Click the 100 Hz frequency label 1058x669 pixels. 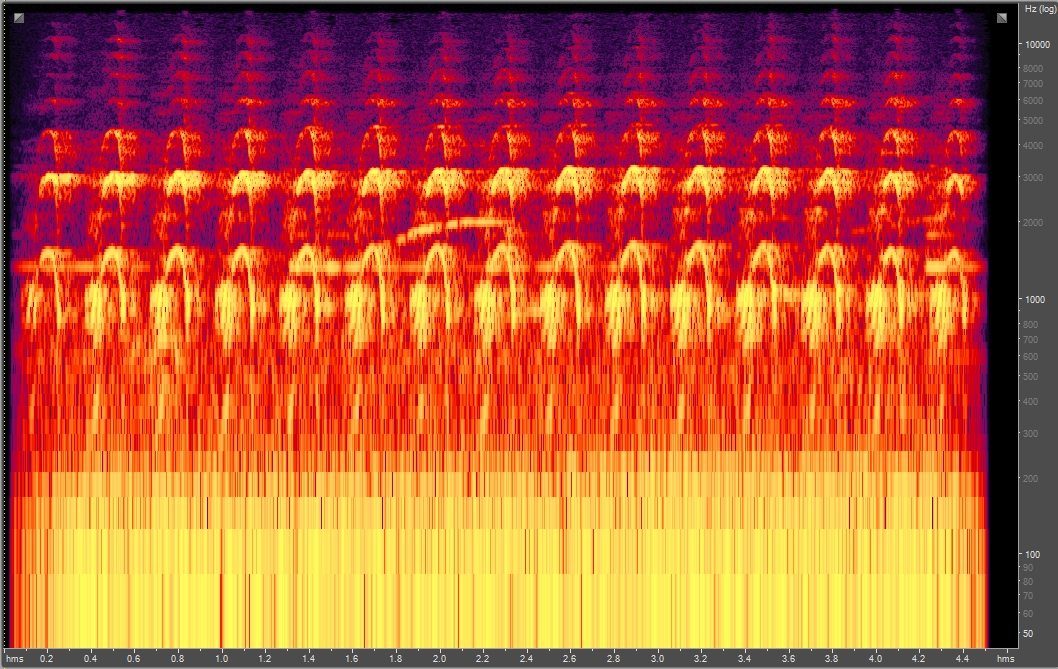coord(1031,553)
